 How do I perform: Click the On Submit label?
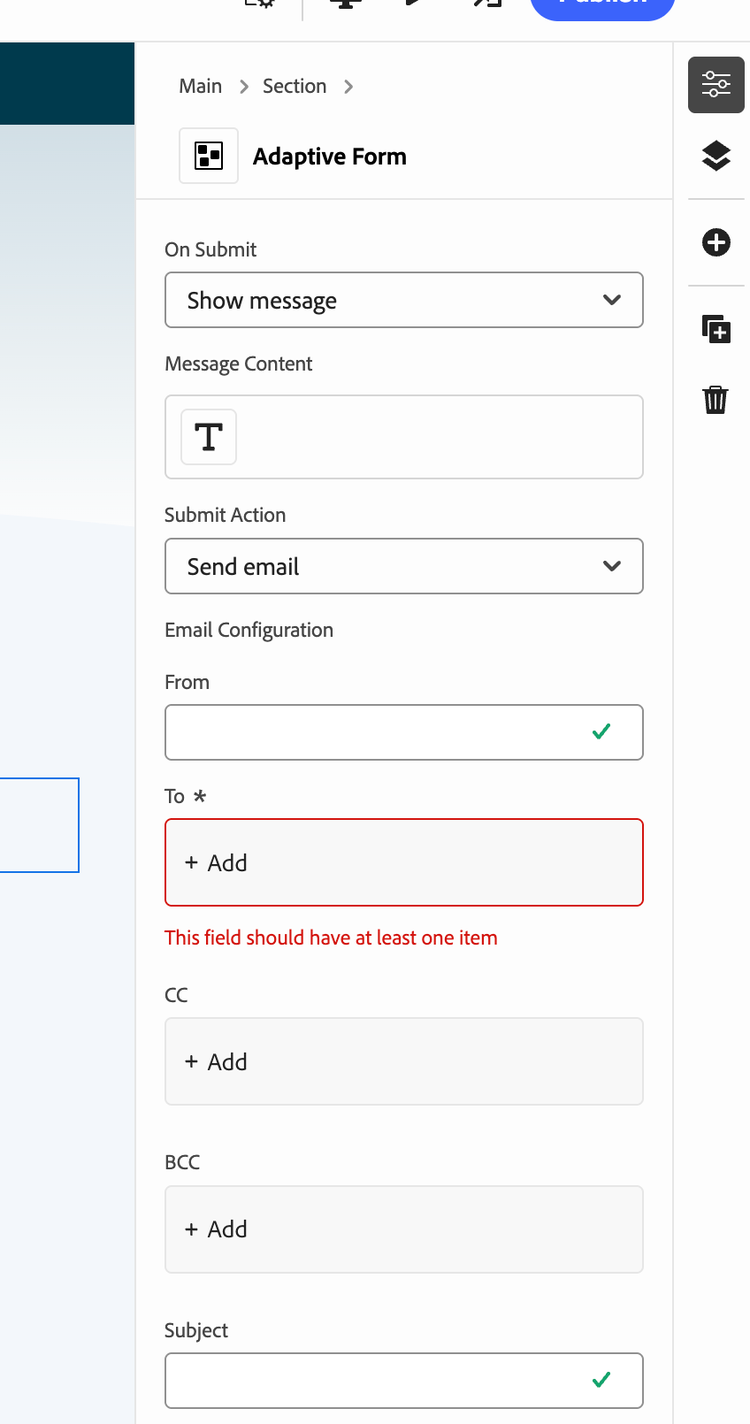(211, 250)
